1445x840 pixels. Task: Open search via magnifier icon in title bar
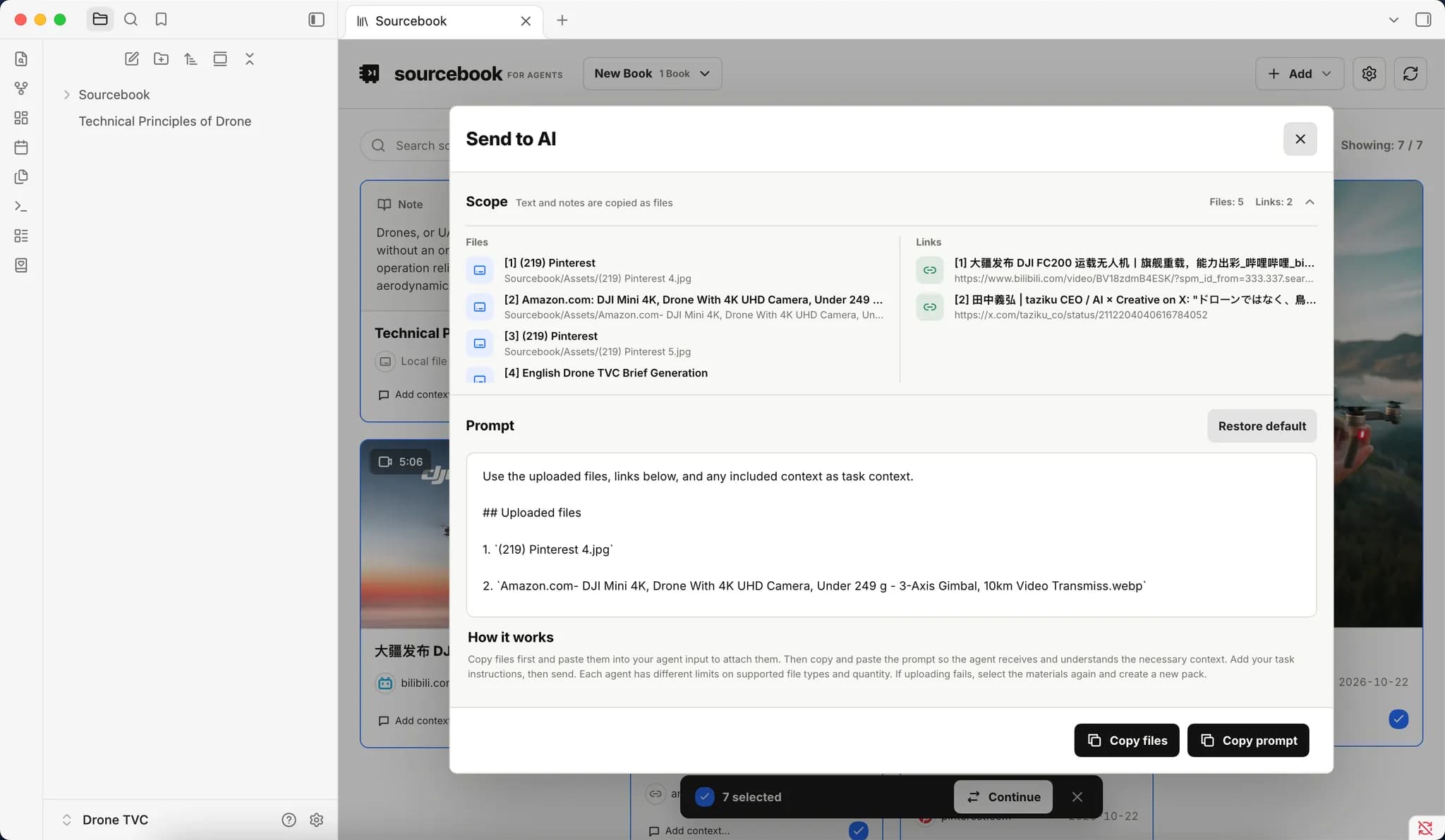[x=131, y=20]
